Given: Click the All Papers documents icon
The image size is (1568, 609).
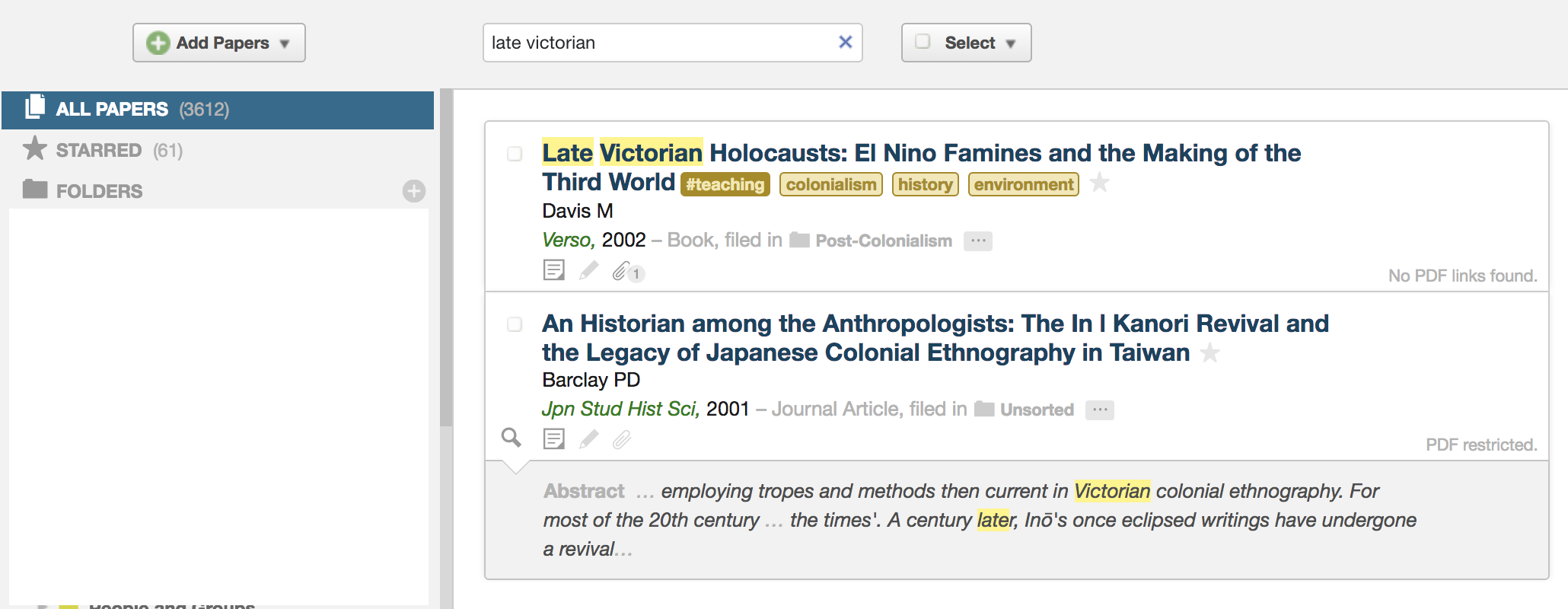Looking at the screenshot, I should click(35, 107).
